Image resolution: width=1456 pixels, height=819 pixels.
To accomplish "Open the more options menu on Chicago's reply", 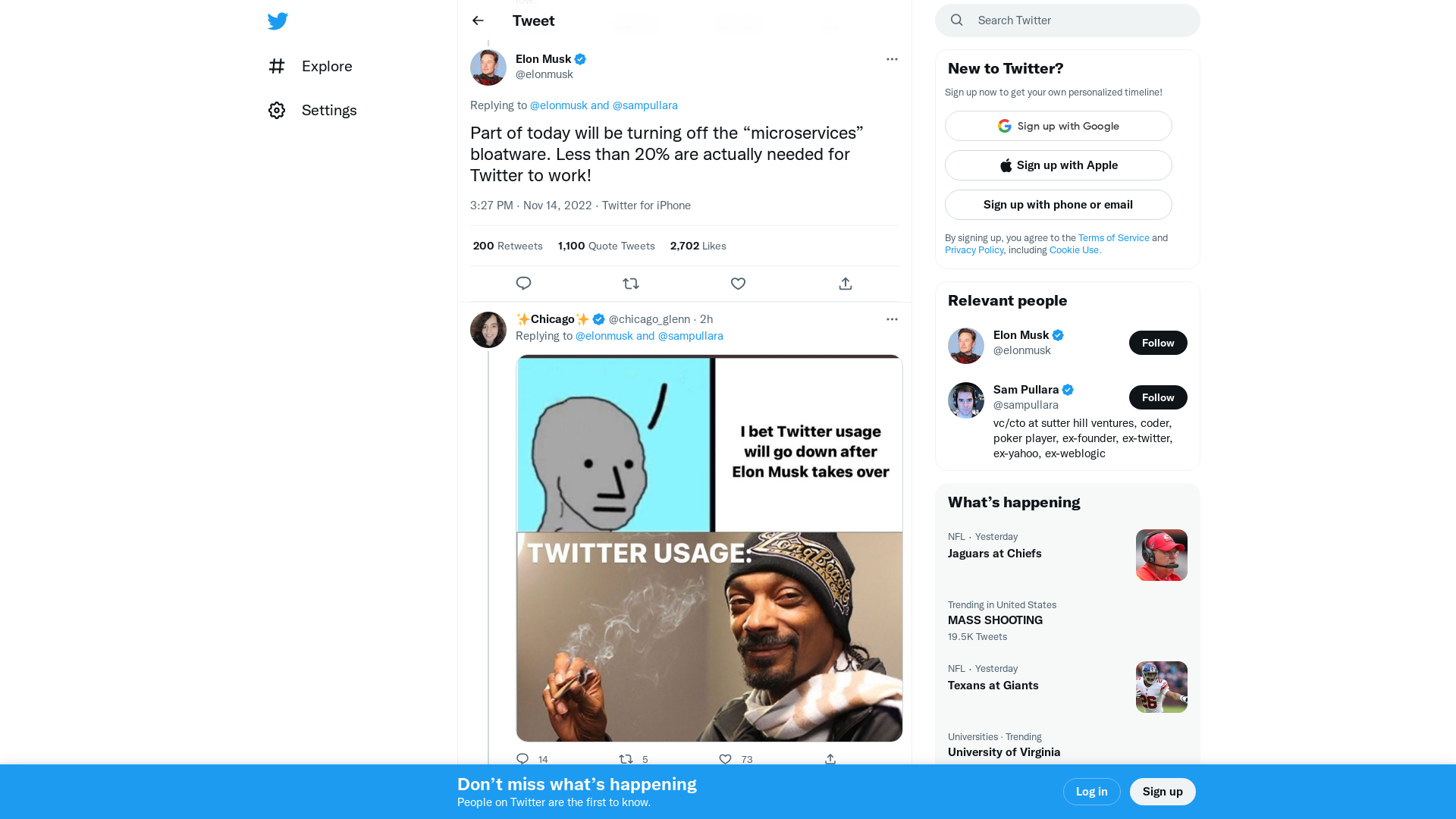I will [x=892, y=319].
